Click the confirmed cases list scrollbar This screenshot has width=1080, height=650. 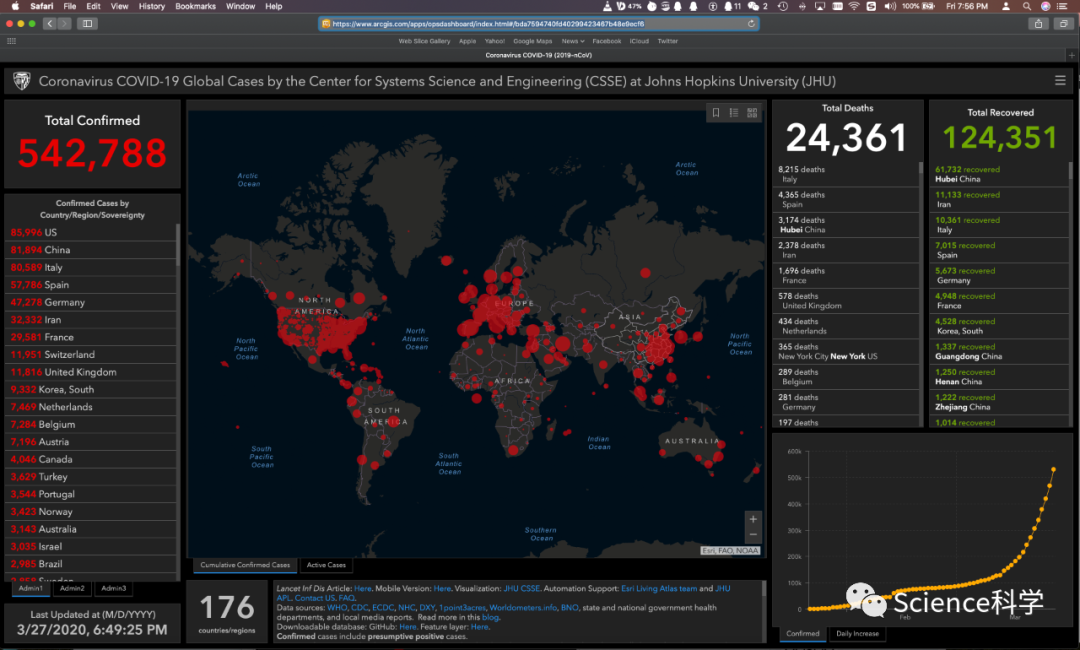(x=178, y=246)
